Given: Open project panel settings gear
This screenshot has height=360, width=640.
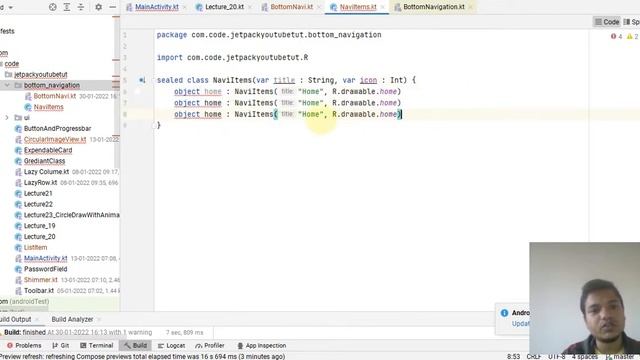Looking at the screenshot, I should [98, 7].
